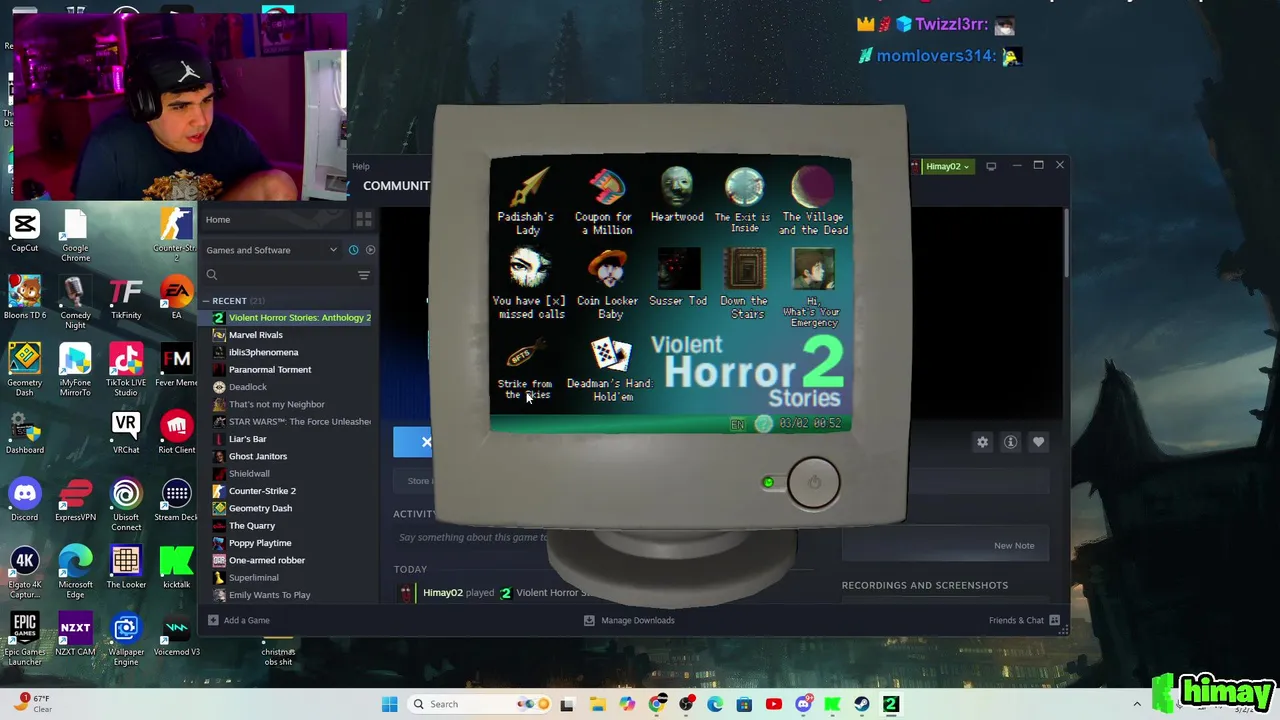
Task: Push the CRT monitor power button
Action: 814,483
